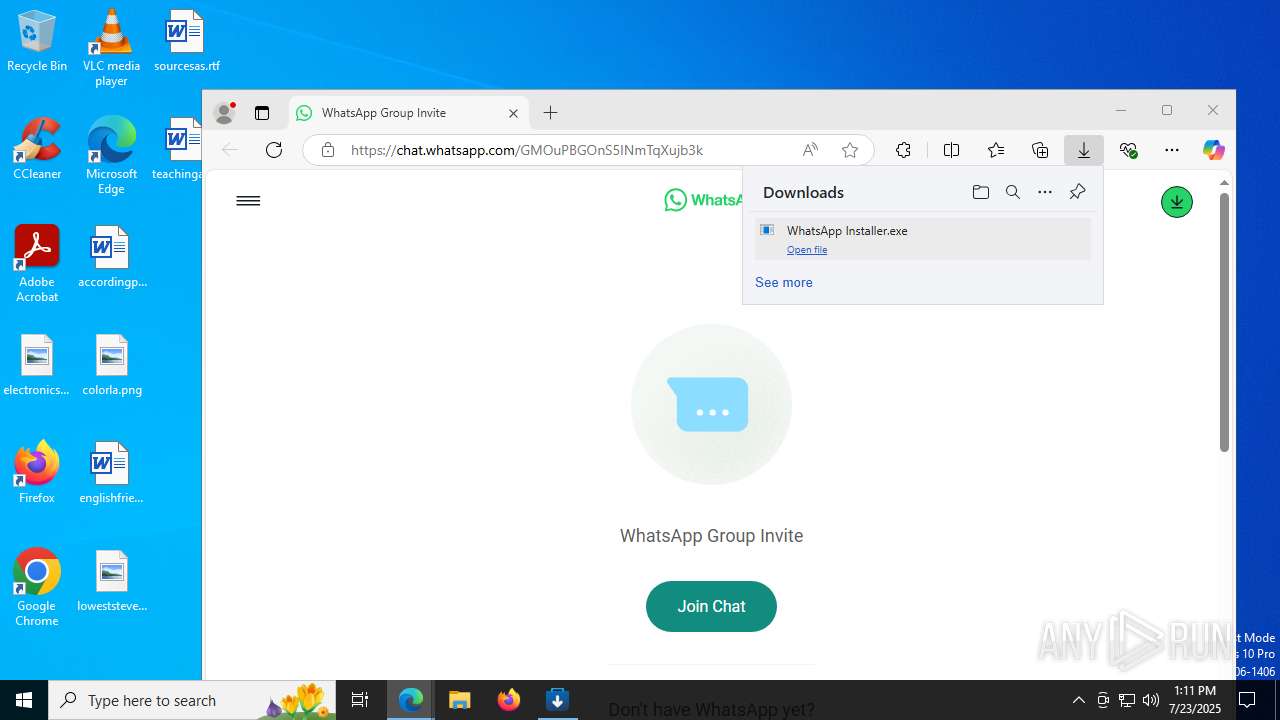
Task: Open the network icon in tray
Action: click(1127, 700)
